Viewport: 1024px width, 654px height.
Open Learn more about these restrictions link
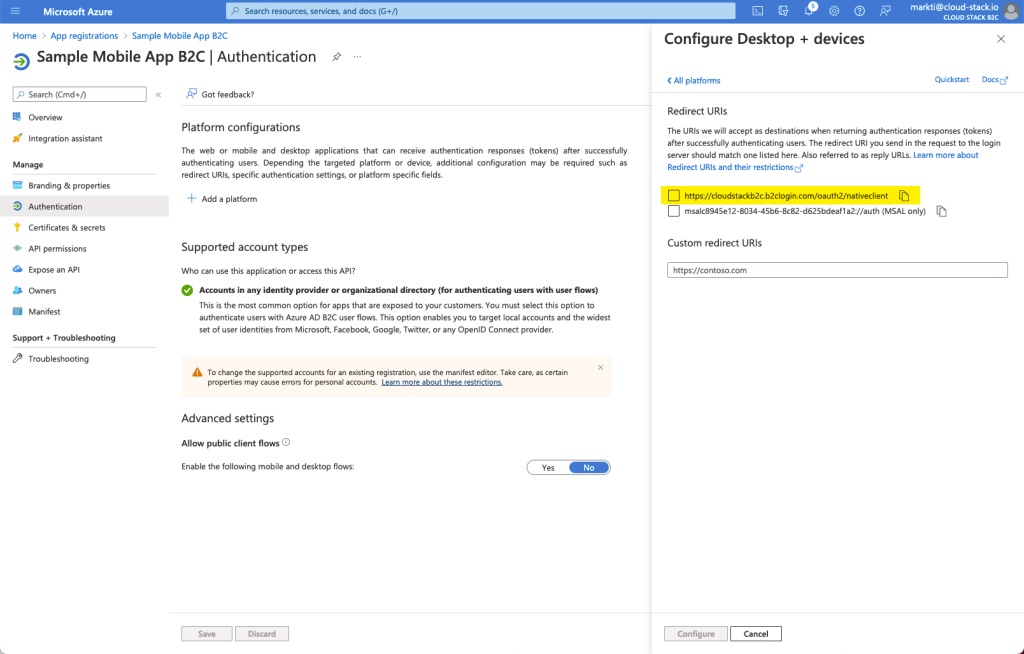tap(441, 382)
